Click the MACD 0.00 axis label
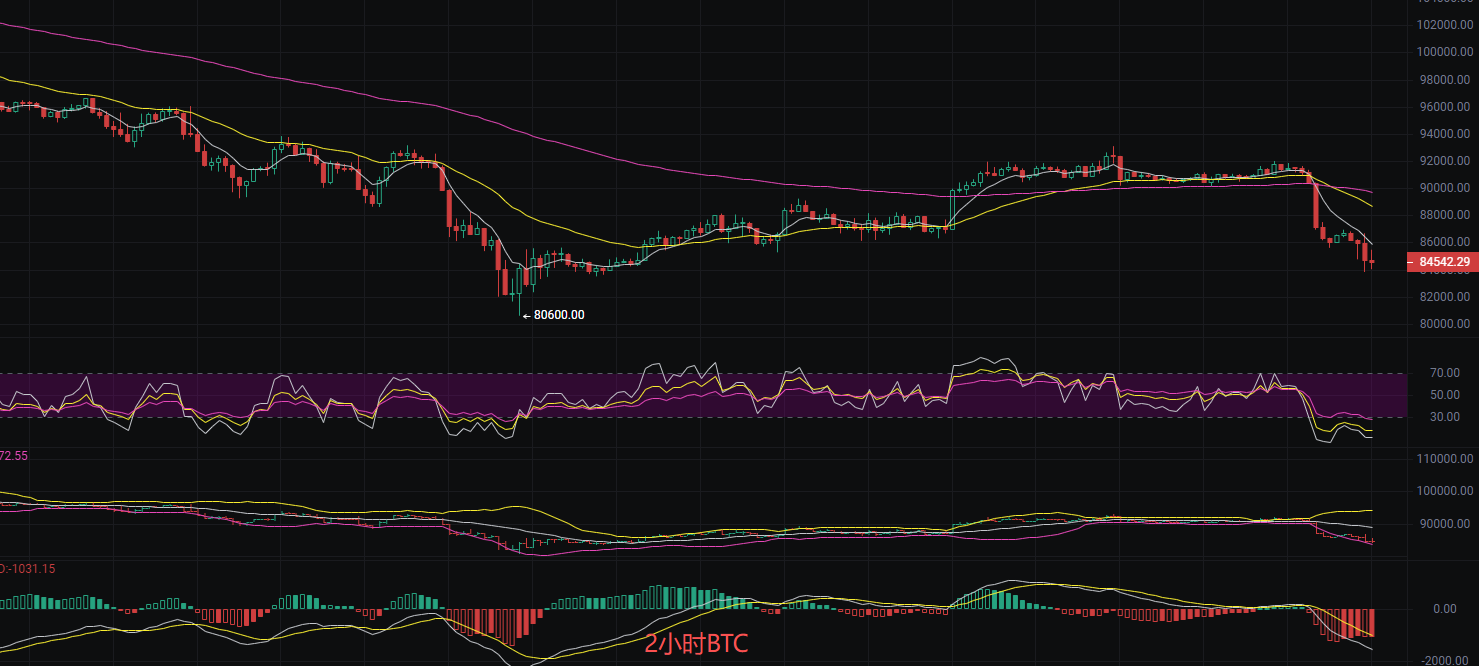This screenshot has width=1479, height=666. 1444,609
